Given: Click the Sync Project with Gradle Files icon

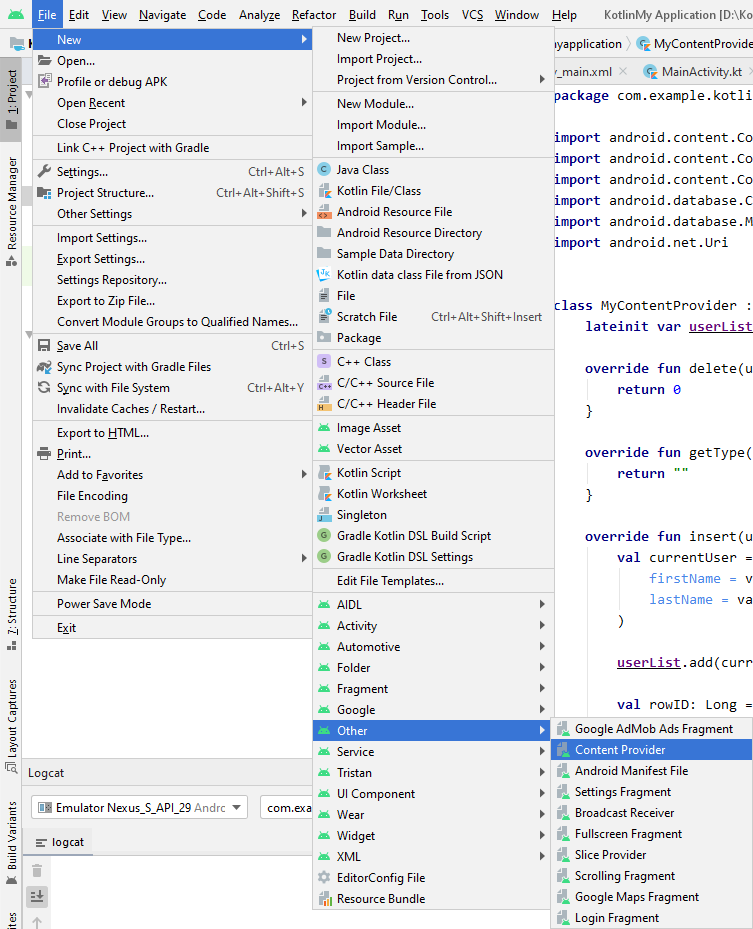Looking at the screenshot, I should click(44, 367).
